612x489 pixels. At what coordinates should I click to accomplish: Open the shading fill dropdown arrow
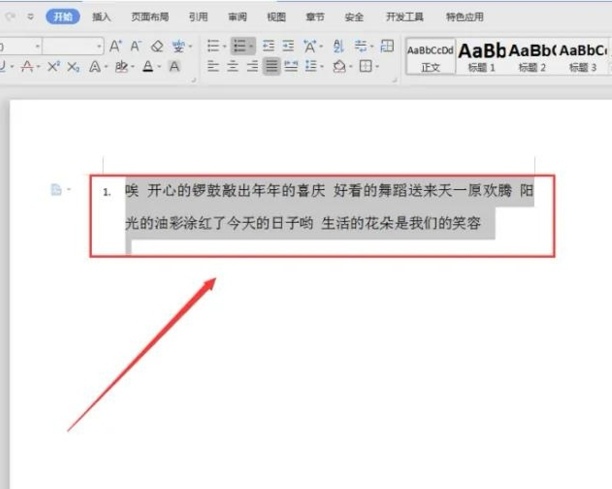[350, 67]
